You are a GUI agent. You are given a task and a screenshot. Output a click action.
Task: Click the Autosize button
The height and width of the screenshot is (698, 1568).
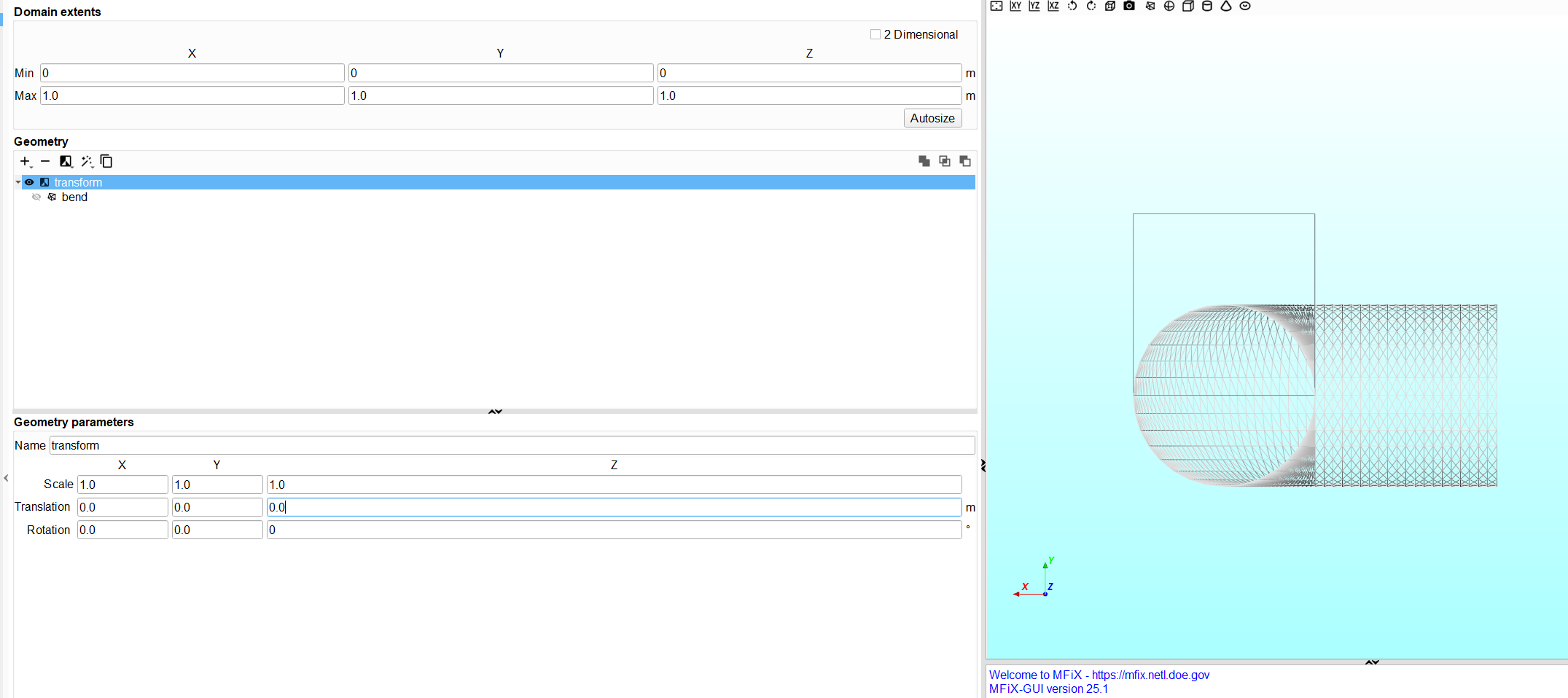932,118
